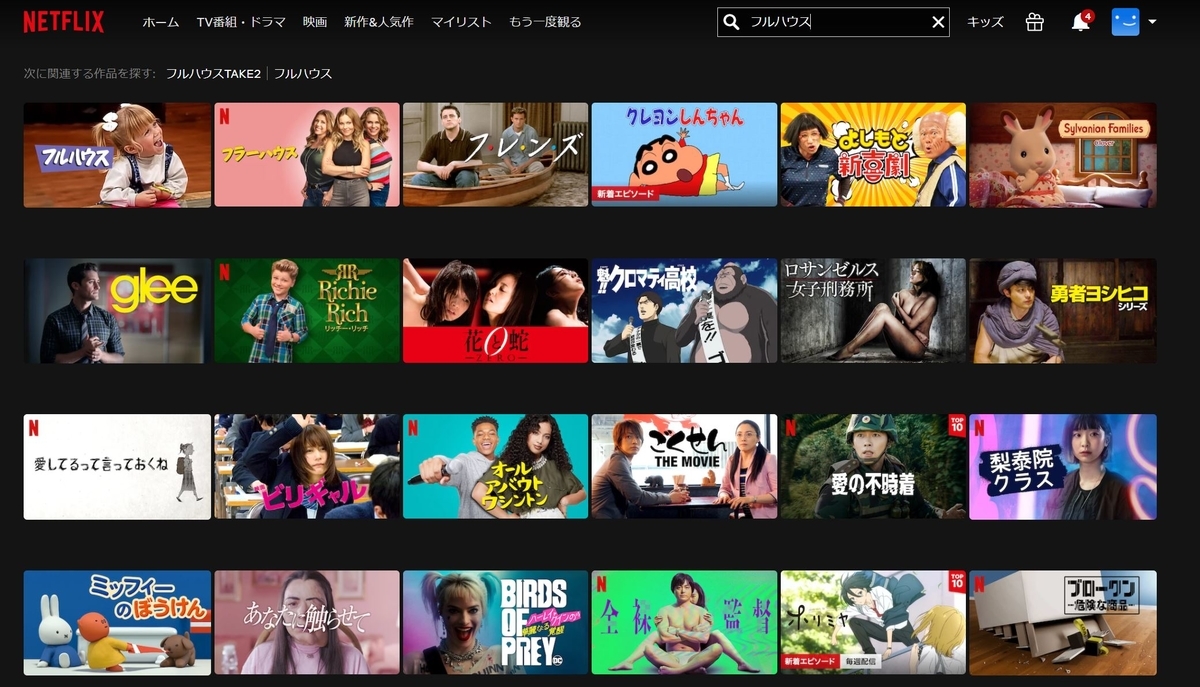Click the キッズ link
This screenshot has width=1200, height=687.
[985, 22]
